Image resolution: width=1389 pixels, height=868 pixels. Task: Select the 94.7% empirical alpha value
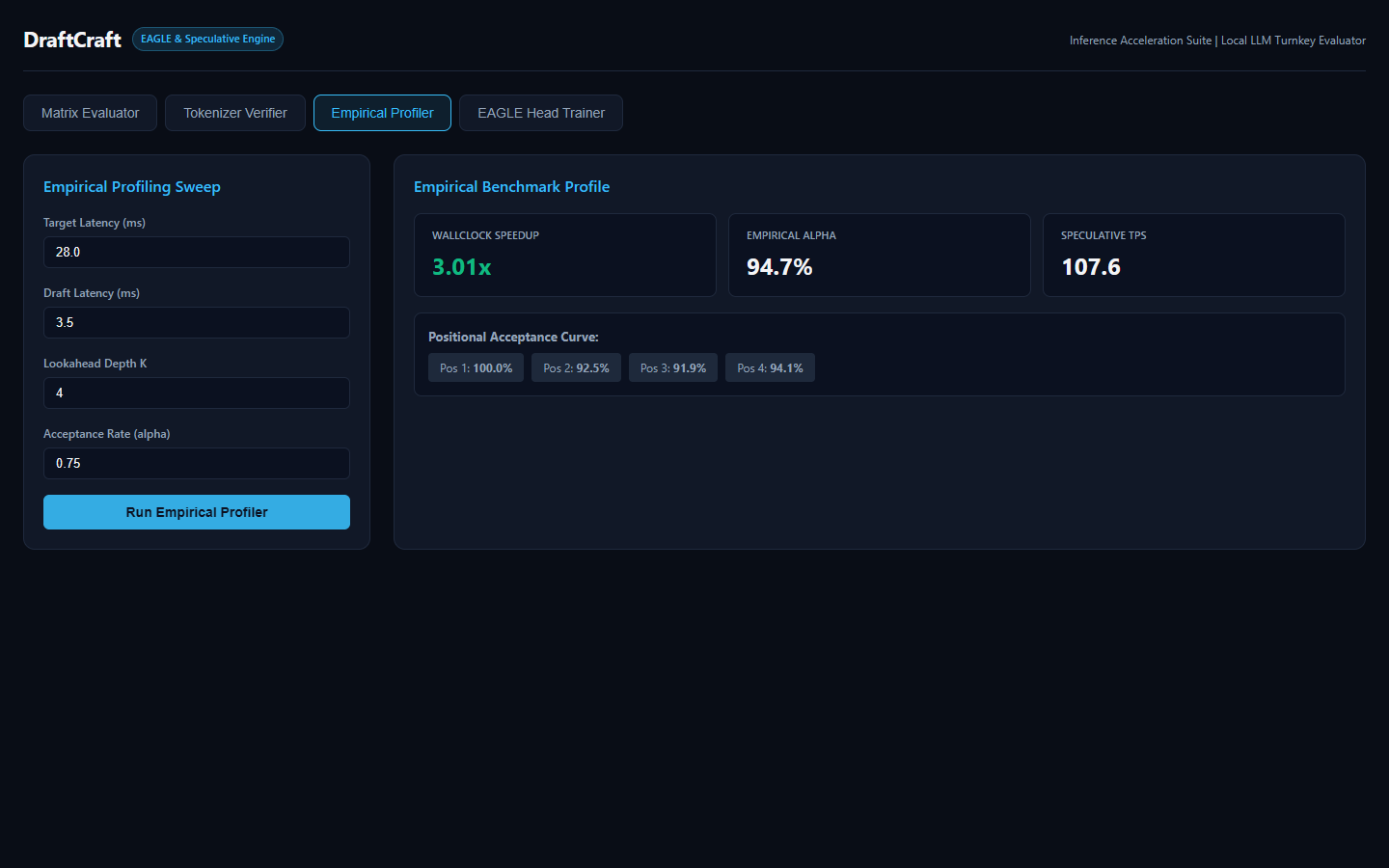click(x=779, y=267)
